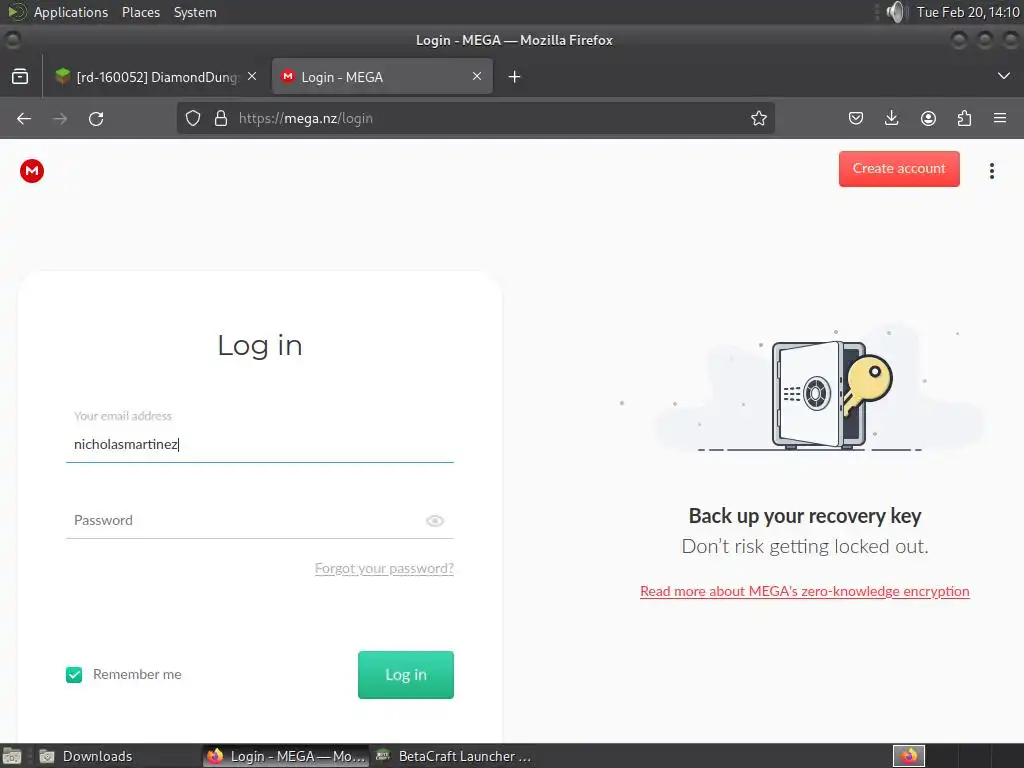Close the Login - MEGA tab

tap(477, 76)
